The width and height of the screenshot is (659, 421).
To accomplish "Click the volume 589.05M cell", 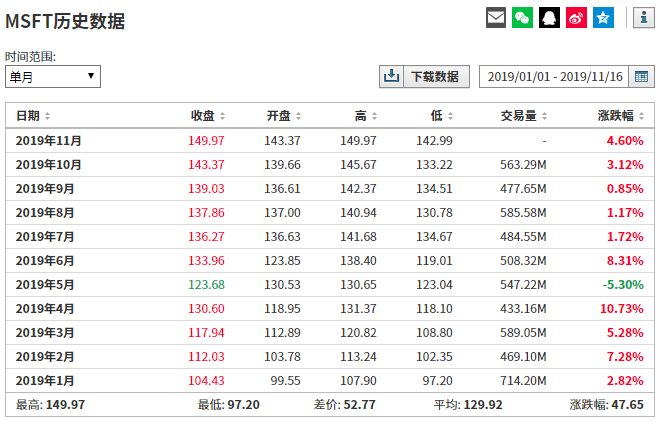I will click(523, 332).
